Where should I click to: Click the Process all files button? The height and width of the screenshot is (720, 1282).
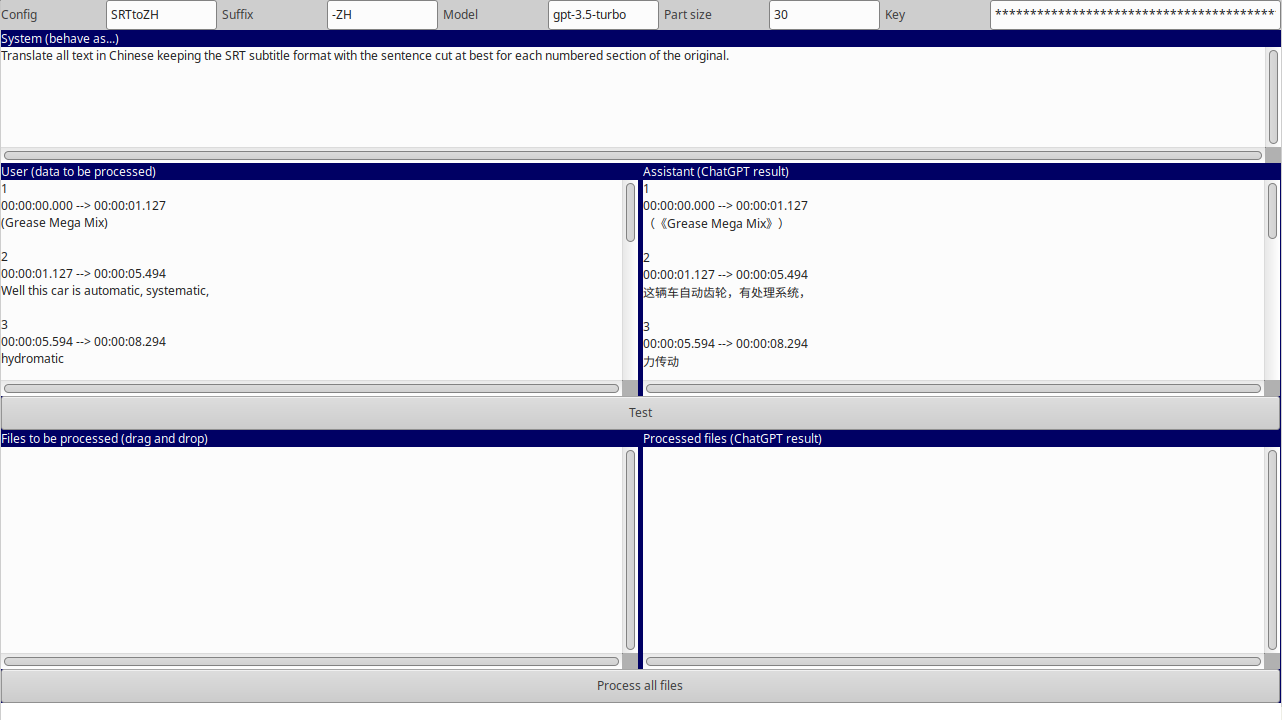coord(640,686)
